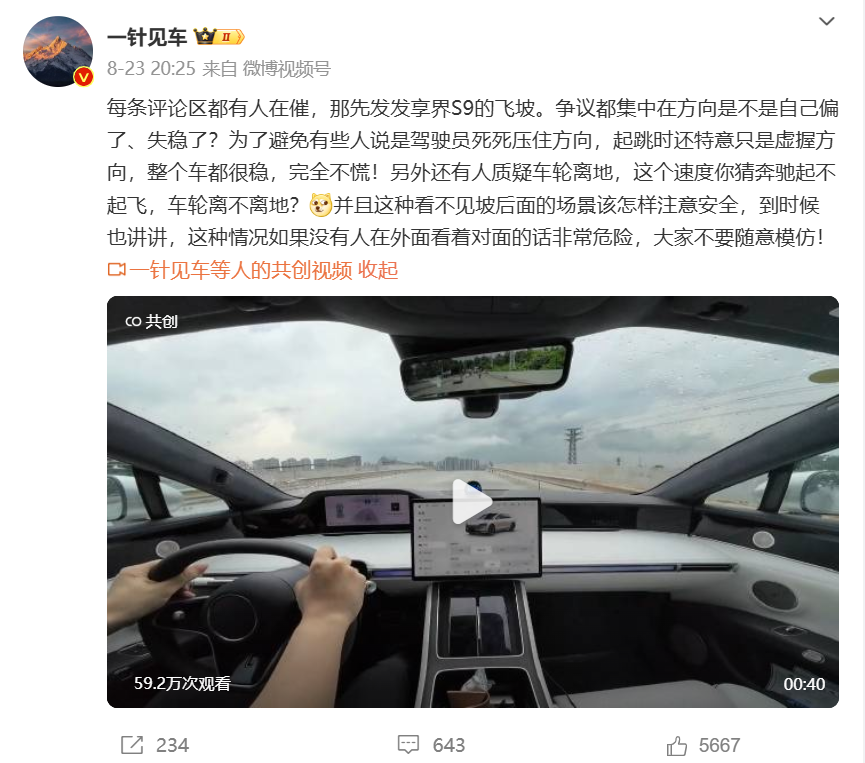Click the 643 comment count
865x763 pixels.
pos(448,745)
